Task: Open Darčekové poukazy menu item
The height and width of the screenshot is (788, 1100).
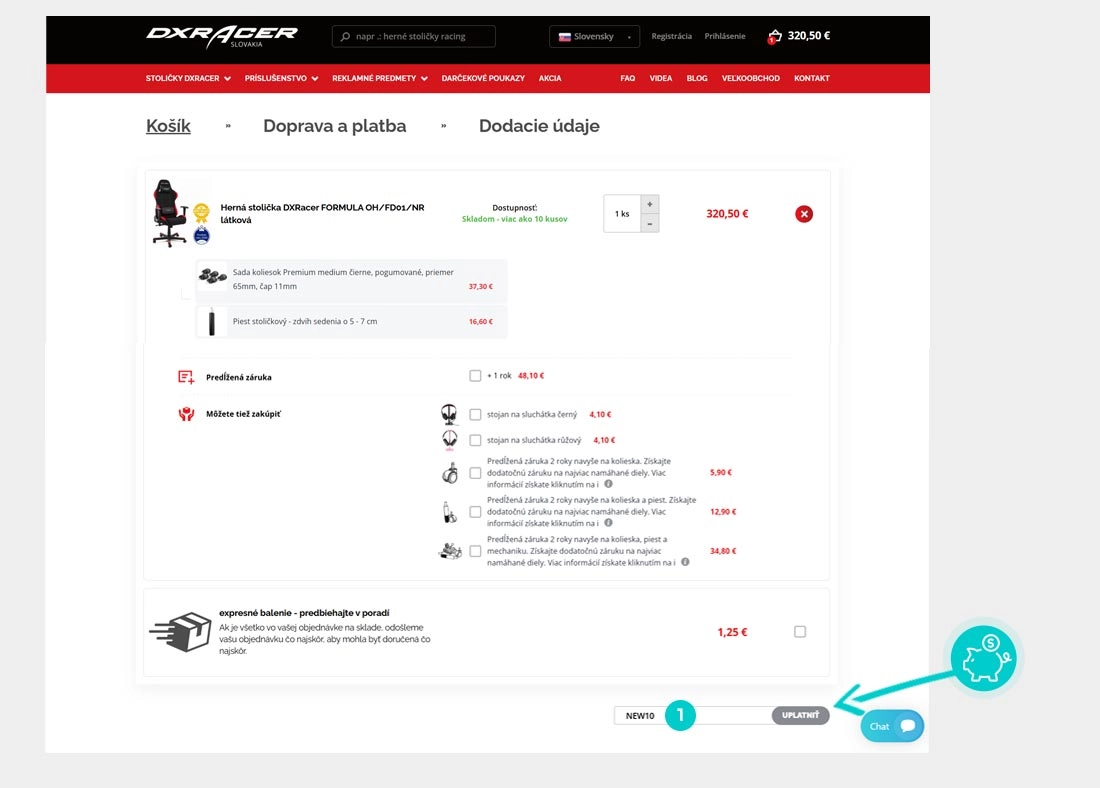Action: pos(483,79)
